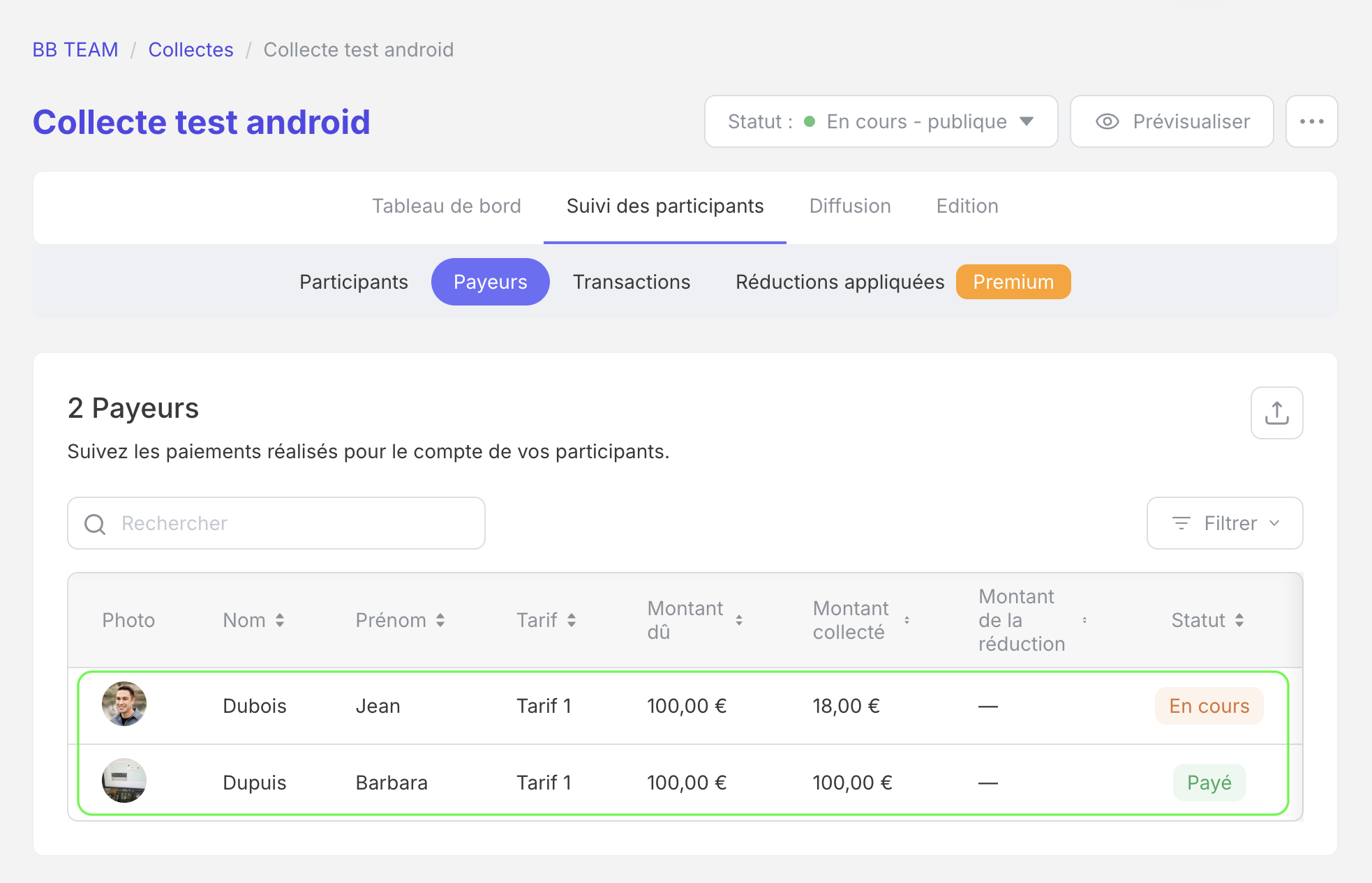Click the magnifier search icon
1372x883 pixels.
[x=95, y=524]
